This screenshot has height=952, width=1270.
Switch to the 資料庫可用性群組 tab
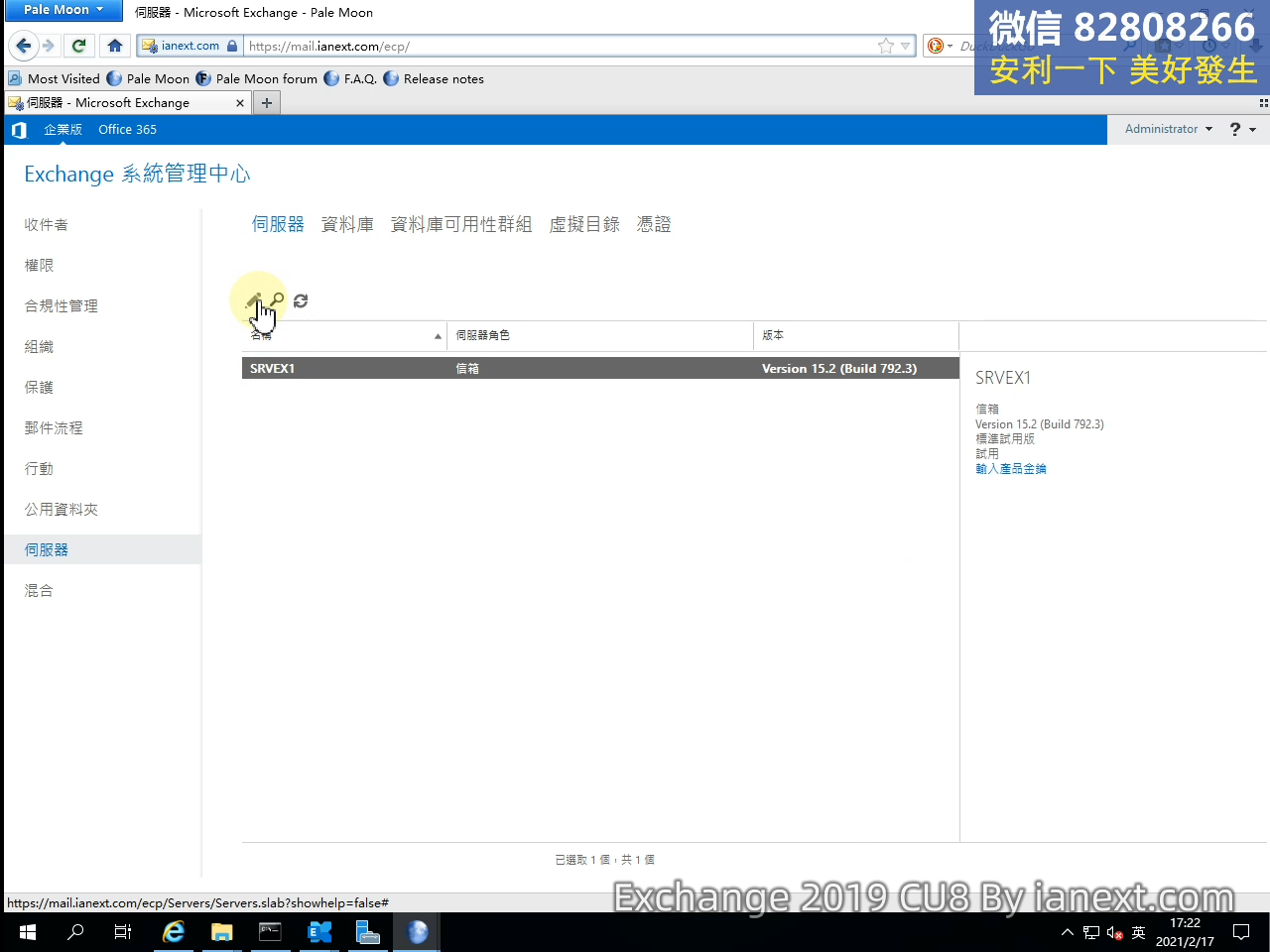(x=461, y=225)
